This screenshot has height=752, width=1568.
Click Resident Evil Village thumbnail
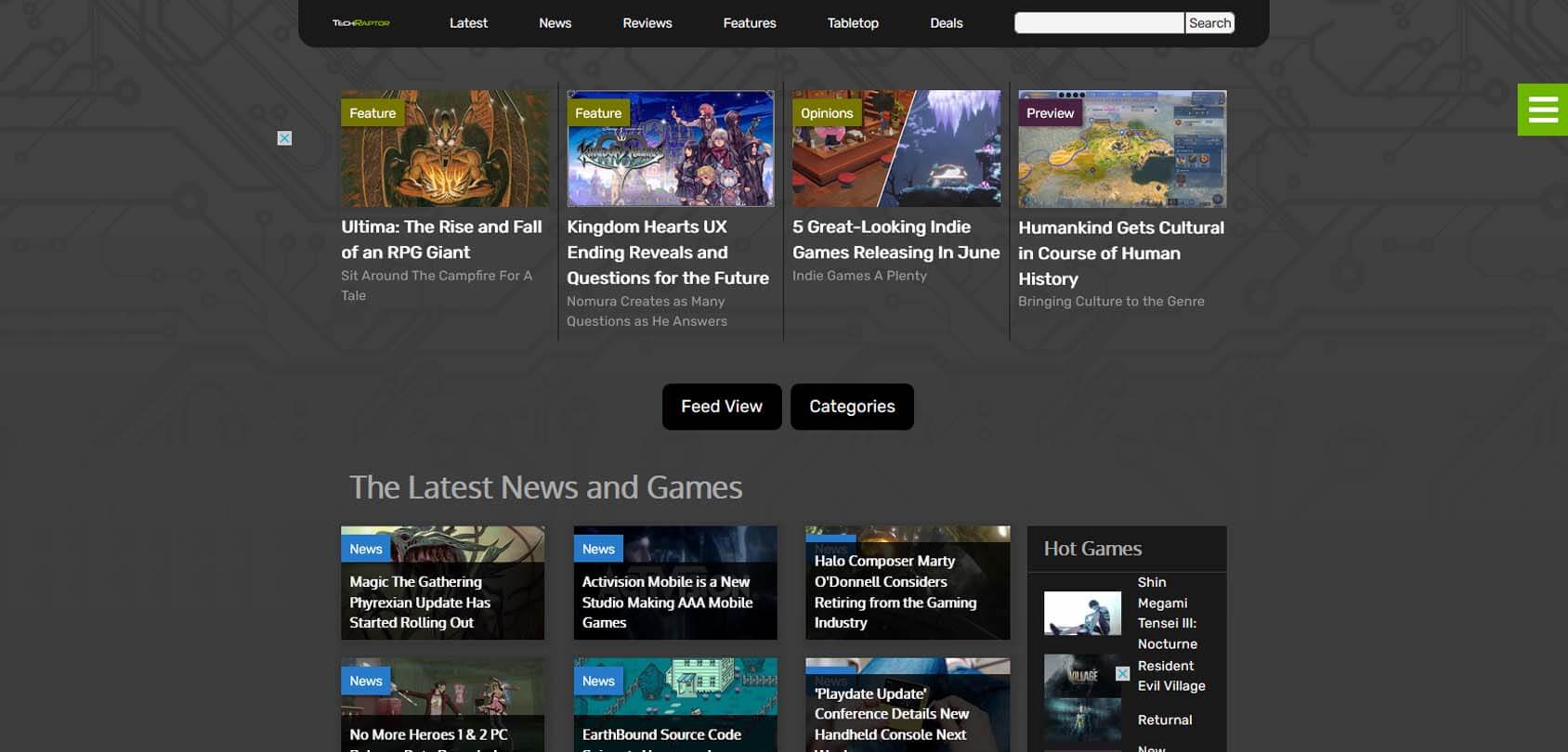tap(1082, 676)
